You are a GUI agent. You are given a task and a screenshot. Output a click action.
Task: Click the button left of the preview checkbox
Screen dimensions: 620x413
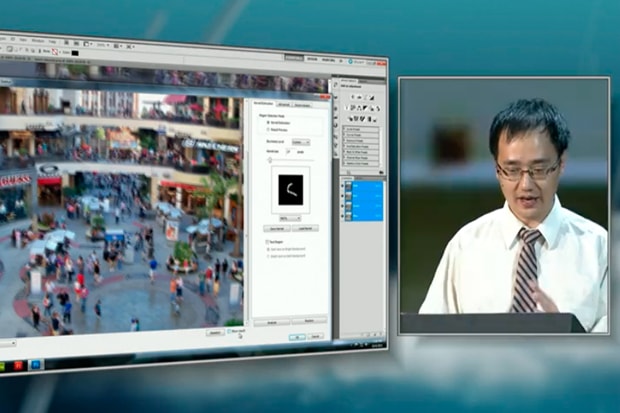pyautogui.click(x=215, y=333)
